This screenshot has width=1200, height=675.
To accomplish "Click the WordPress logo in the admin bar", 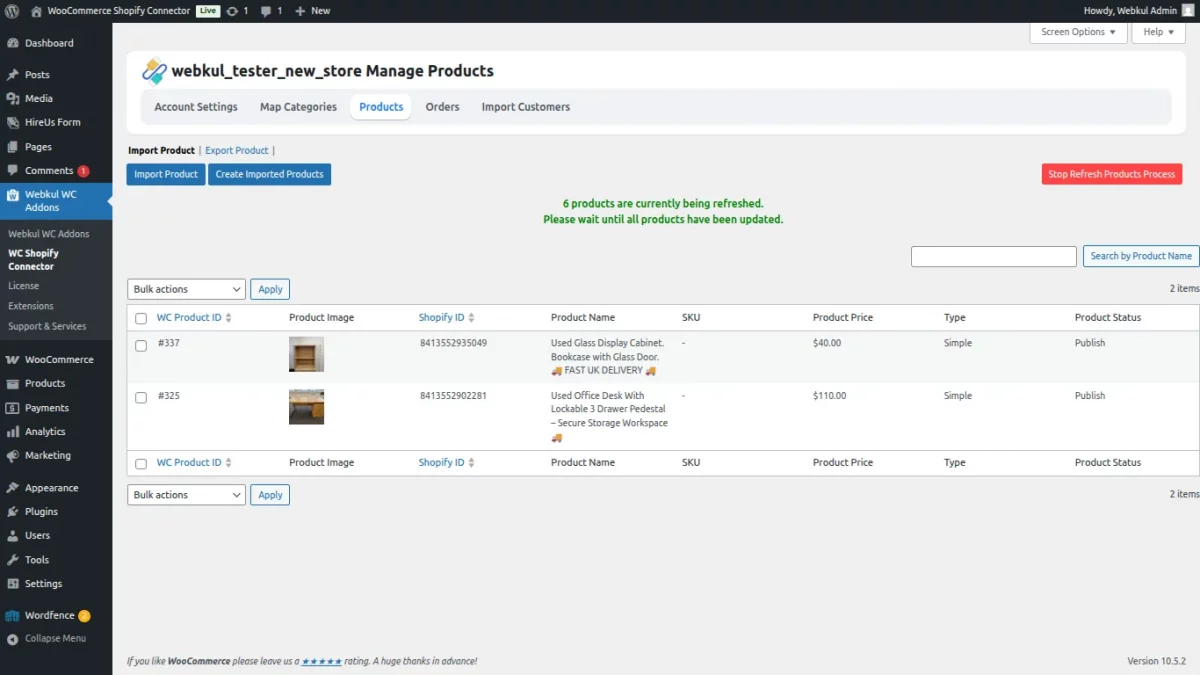I will (x=11, y=10).
